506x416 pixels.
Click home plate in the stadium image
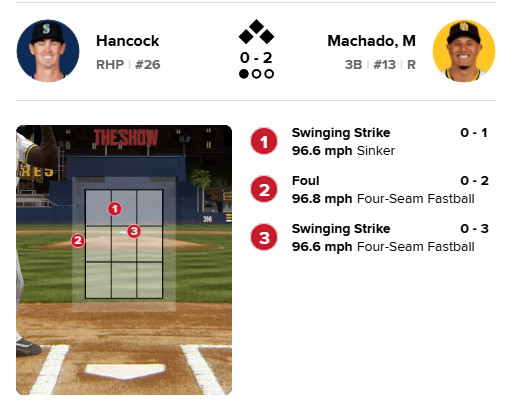pos(125,371)
